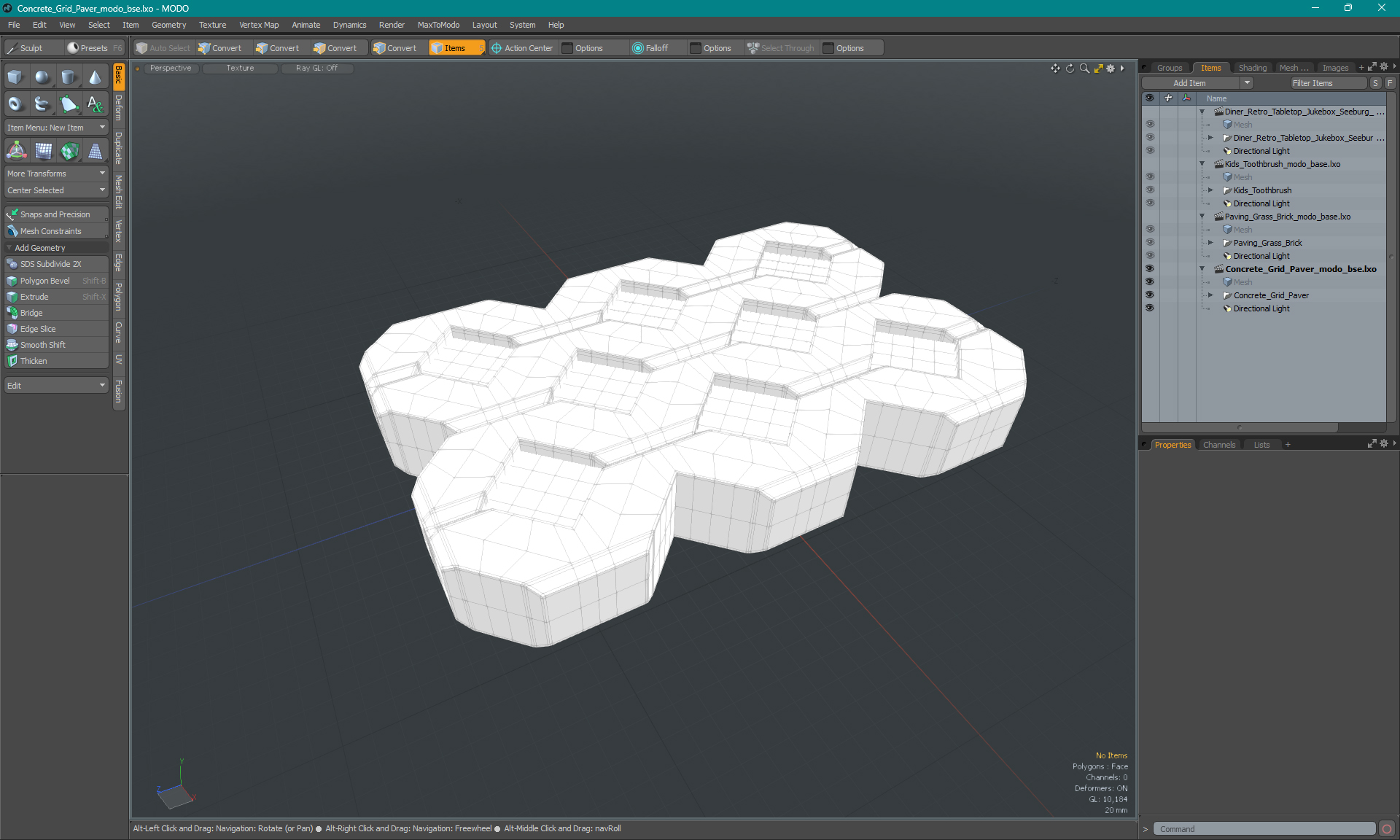Screen dimensions: 1400x840
Task: Click the viewport maximize arrows icon
Action: tap(1098, 68)
